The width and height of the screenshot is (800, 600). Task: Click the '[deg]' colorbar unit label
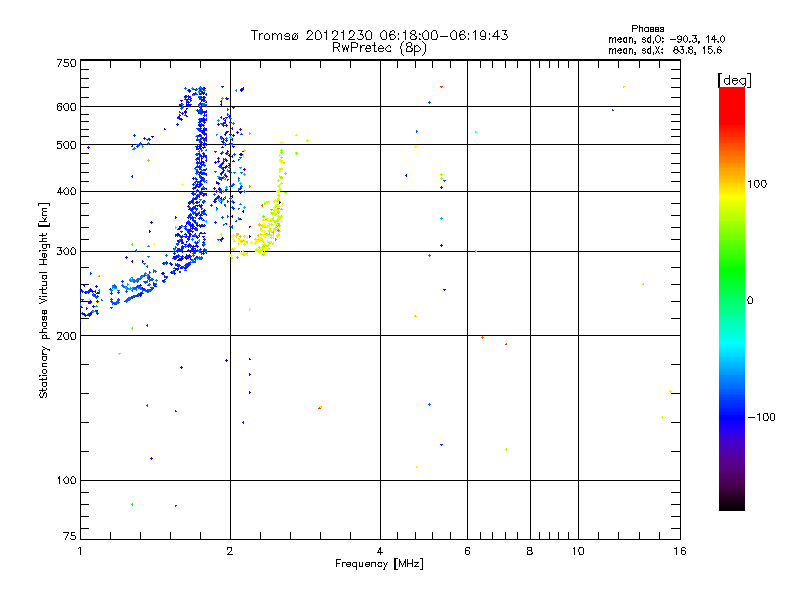pos(734,81)
